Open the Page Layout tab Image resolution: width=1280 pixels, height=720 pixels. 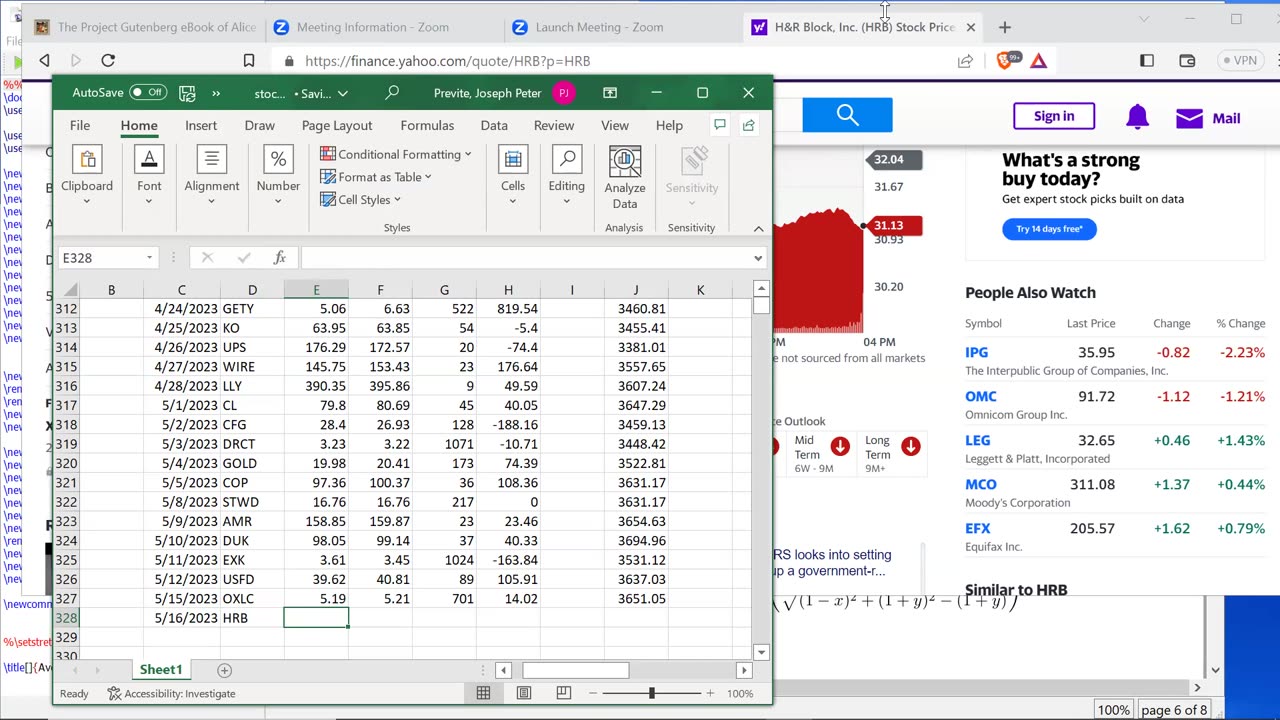point(337,125)
